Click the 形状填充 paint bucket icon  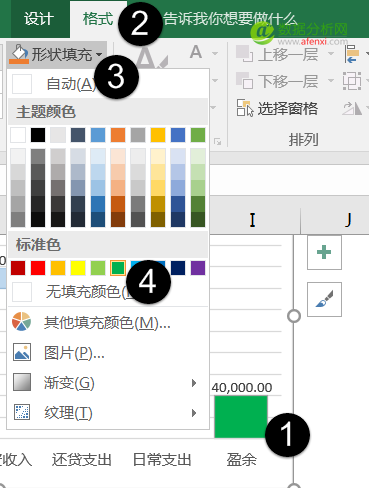[19, 53]
